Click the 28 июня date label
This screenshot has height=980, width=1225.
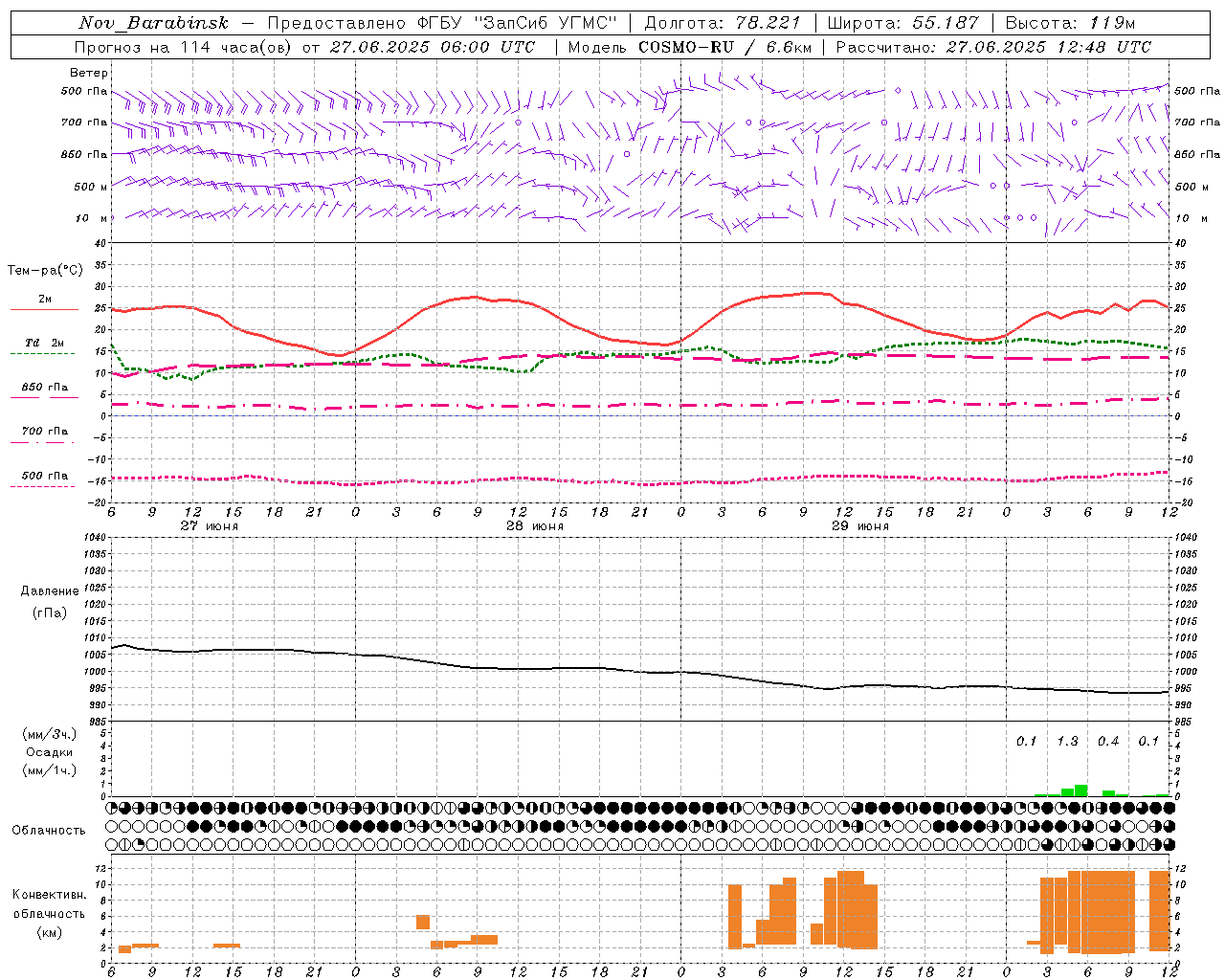(535, 526)
